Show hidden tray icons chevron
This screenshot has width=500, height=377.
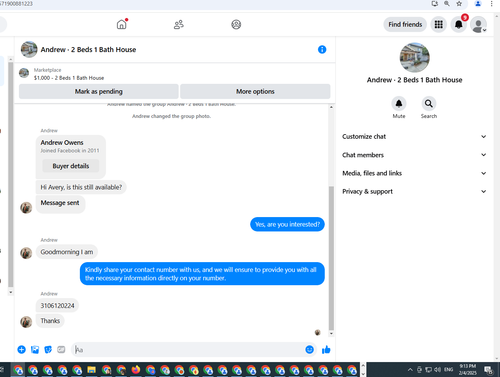coord(410,369)
